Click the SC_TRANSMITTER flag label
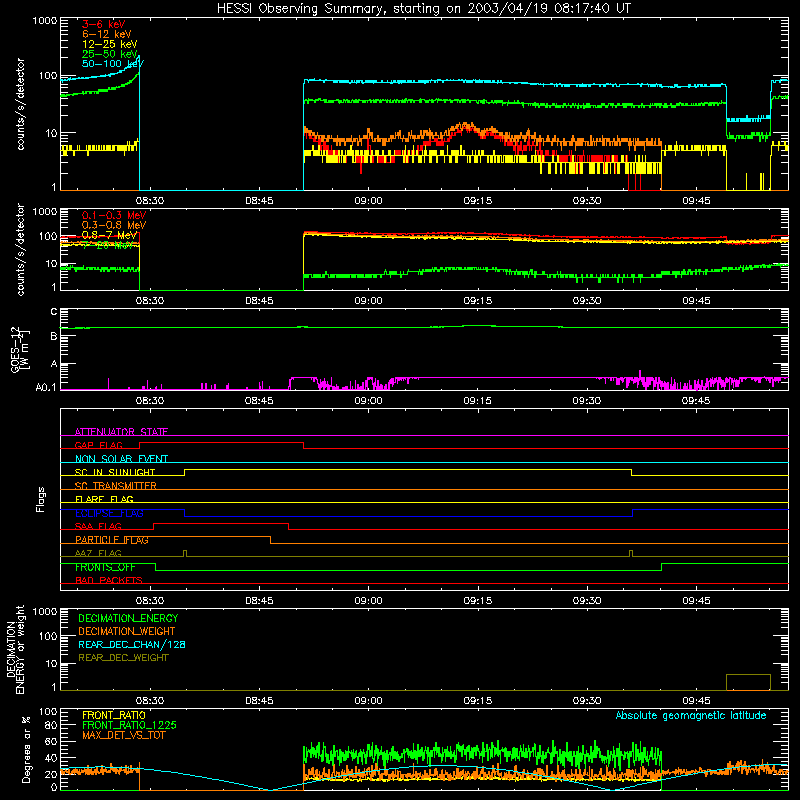 [x=116, y=486]
